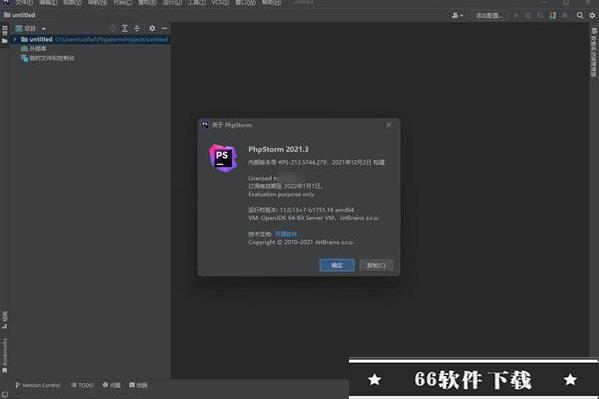The height and width of the screenshot is (399, 599).
Task: Open the Version Control tool window
Action: pyautogui.click(x=38, y=385)
